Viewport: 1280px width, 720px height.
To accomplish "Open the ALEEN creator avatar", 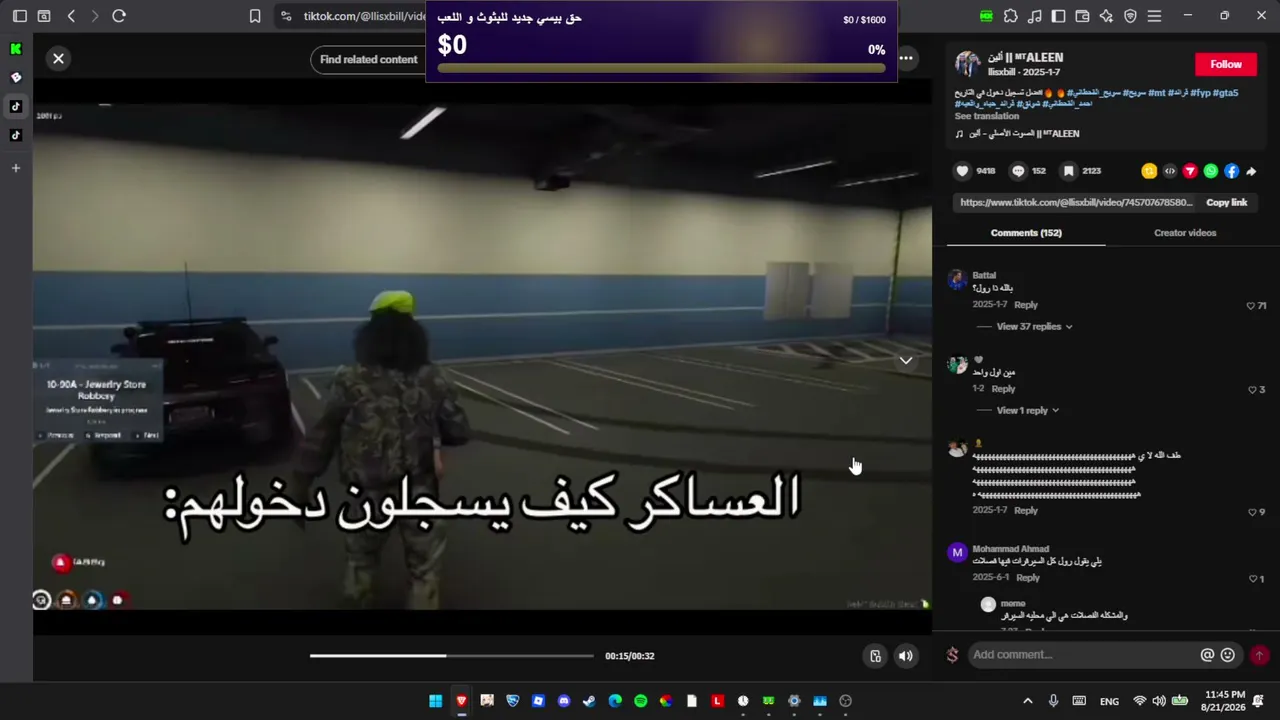I will point(967,64).
